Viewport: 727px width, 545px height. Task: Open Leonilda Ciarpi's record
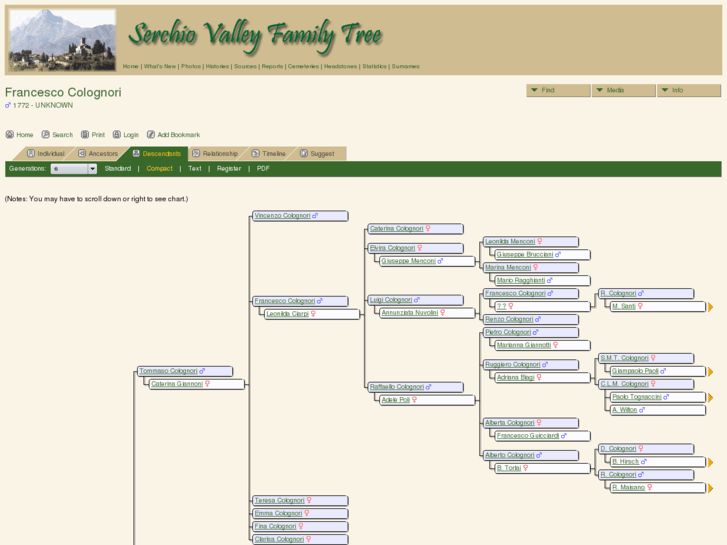pyautogui.click(x=287, y=314)
